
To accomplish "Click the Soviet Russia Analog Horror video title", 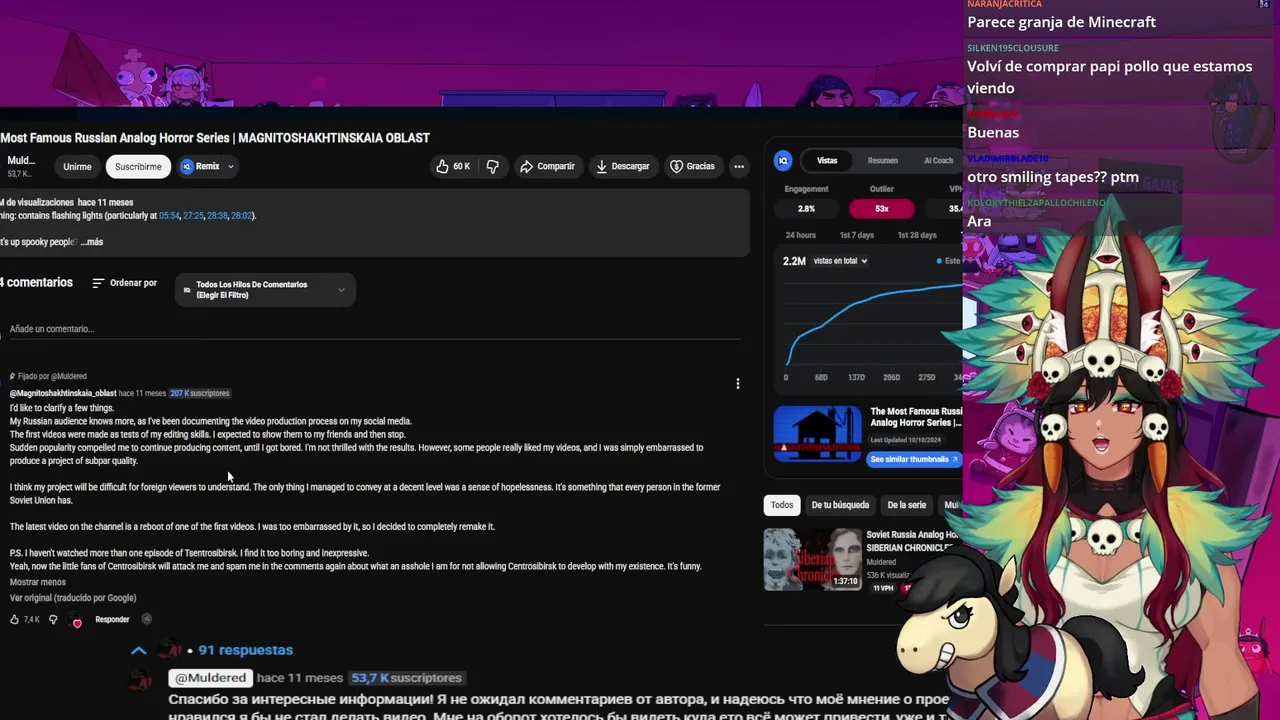I will tap(914, 541).
